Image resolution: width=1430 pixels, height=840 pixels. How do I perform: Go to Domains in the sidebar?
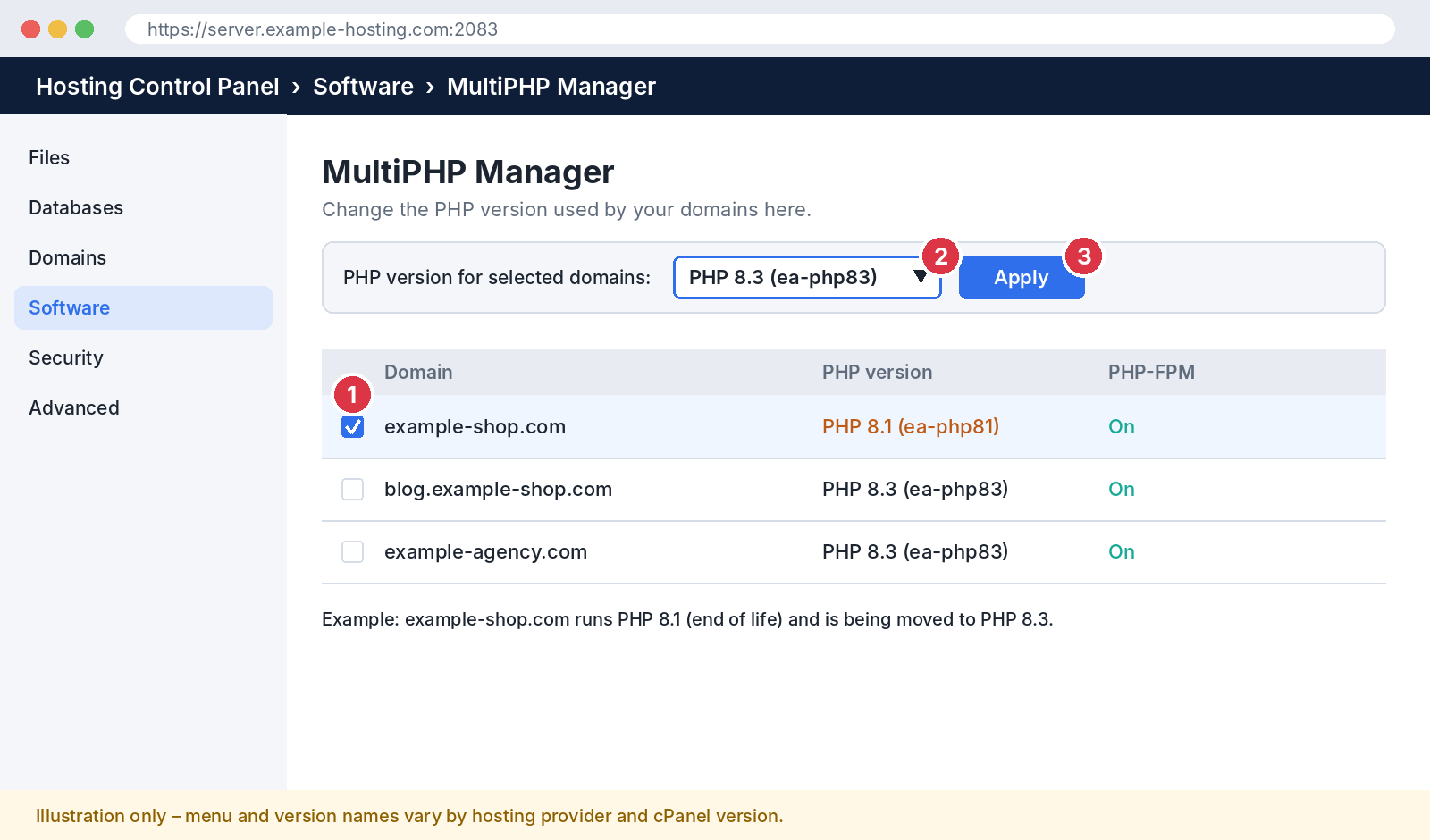(x=143, y=257)
